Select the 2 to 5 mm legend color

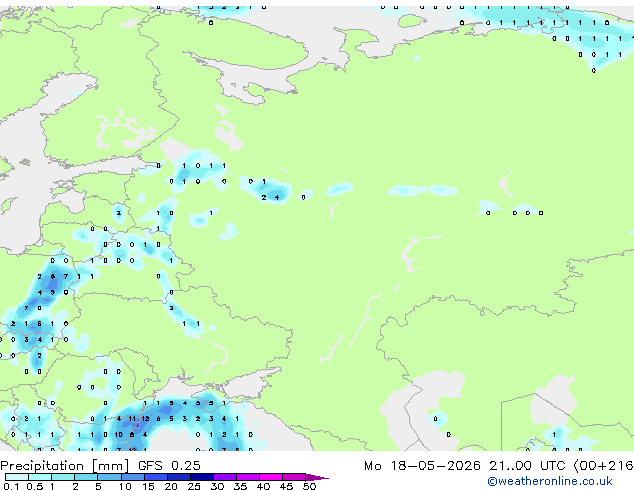coord(87,477)
